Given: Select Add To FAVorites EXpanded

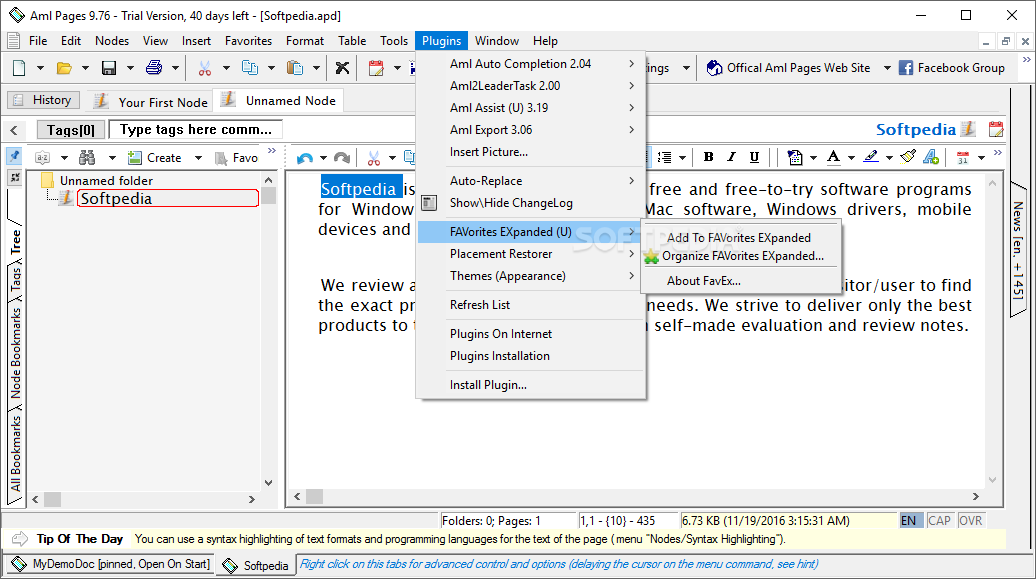Looking at the screenshot, I should click(x=739, y=238).
